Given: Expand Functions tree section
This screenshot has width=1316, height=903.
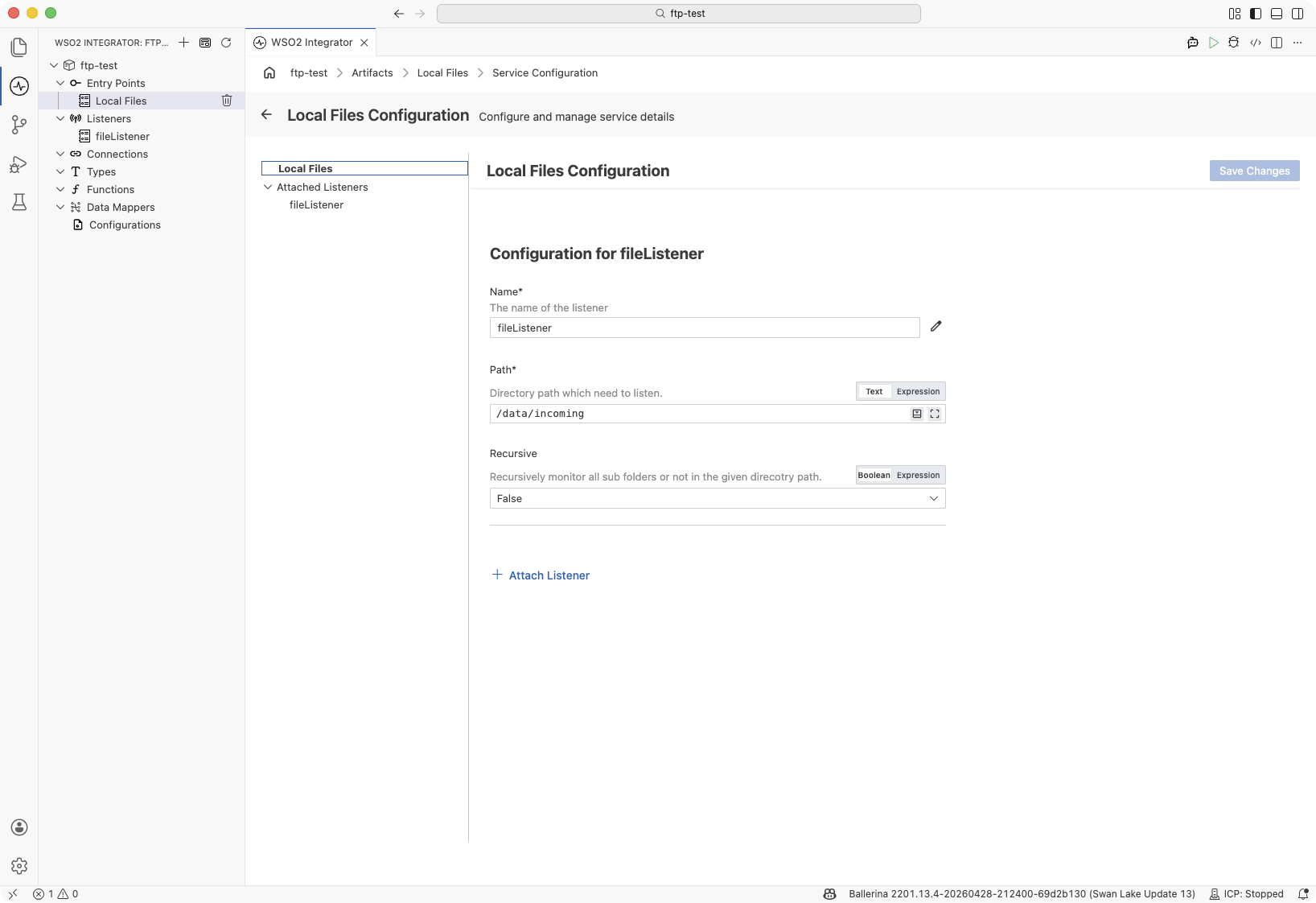Looking at the screenshot, I should [60, 189].
